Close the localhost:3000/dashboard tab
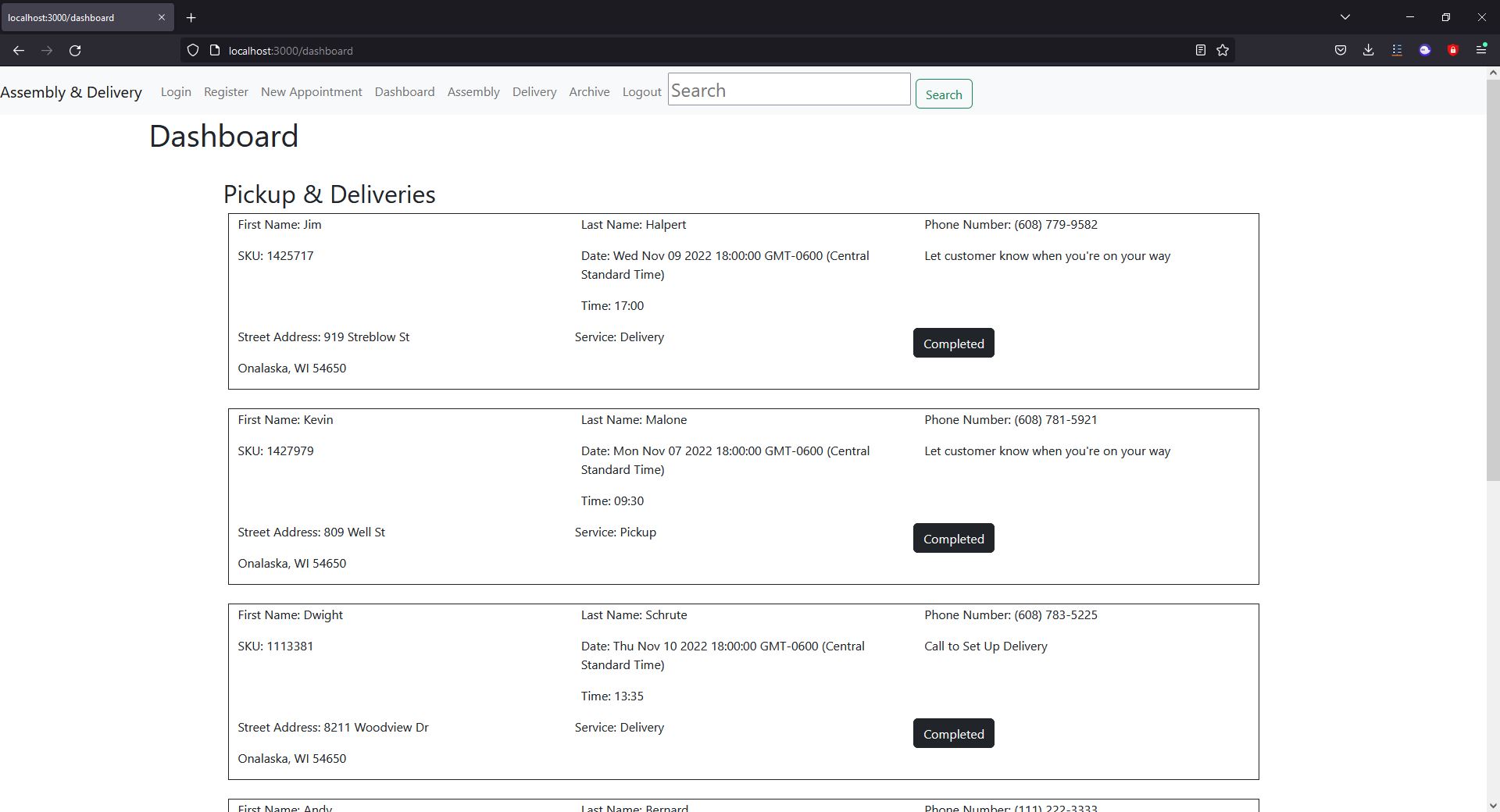1500x812 pixels. pyautogui.click(x=162, y=17)
